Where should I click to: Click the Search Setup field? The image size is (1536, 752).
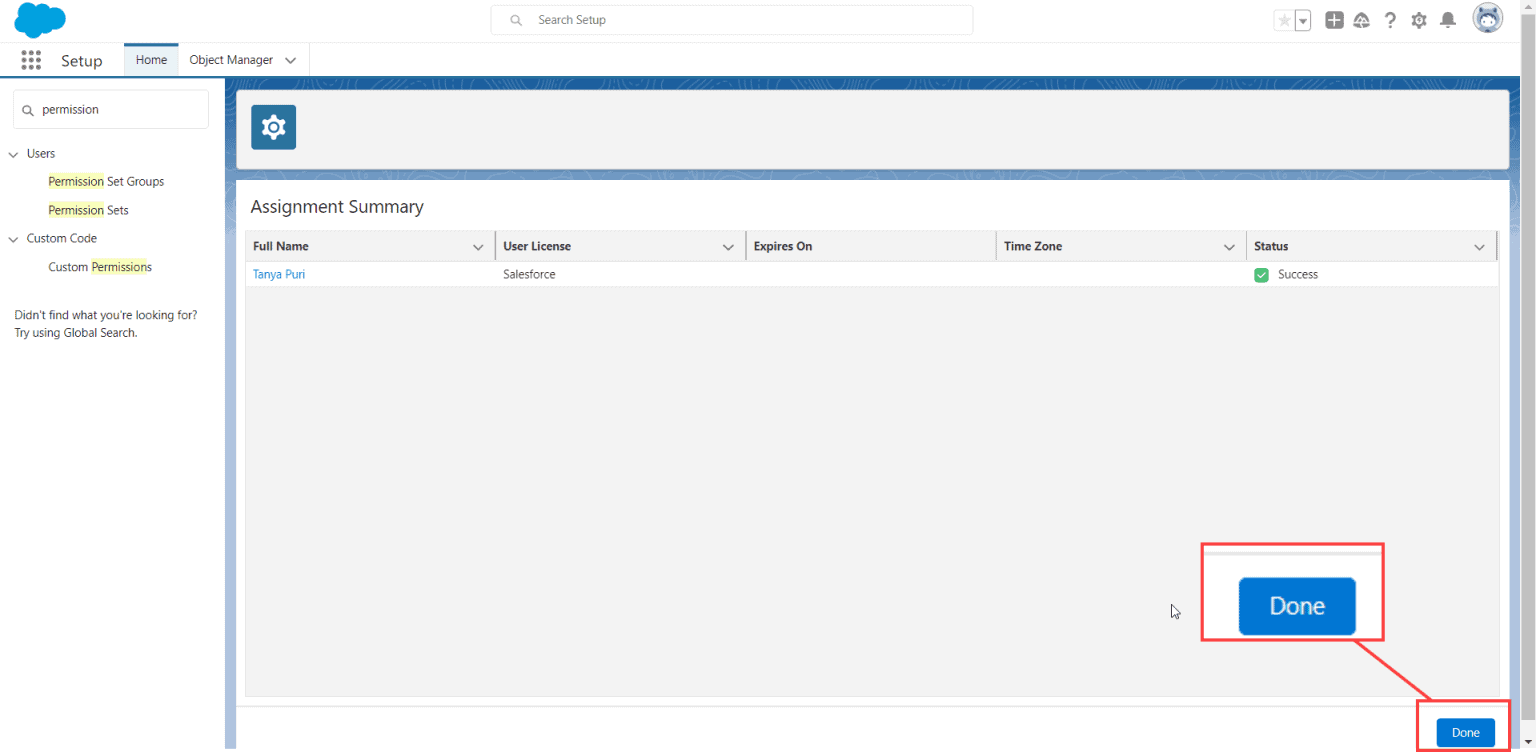[731, 20]
